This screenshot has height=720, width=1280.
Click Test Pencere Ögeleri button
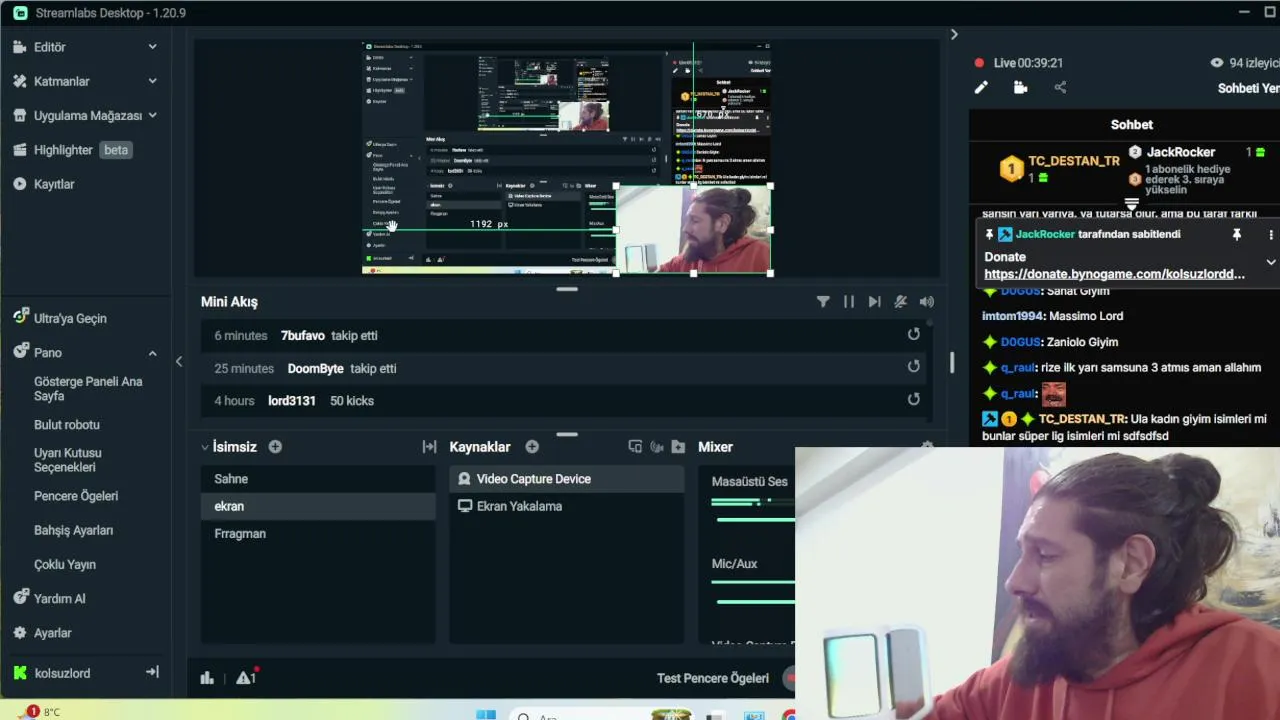coord(713,678)
